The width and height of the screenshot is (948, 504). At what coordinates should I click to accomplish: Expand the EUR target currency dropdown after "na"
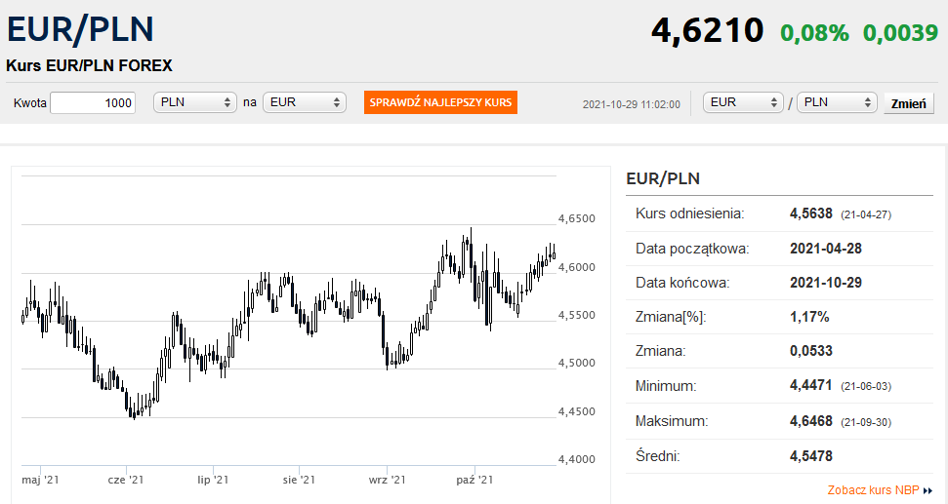coord(304,103)
